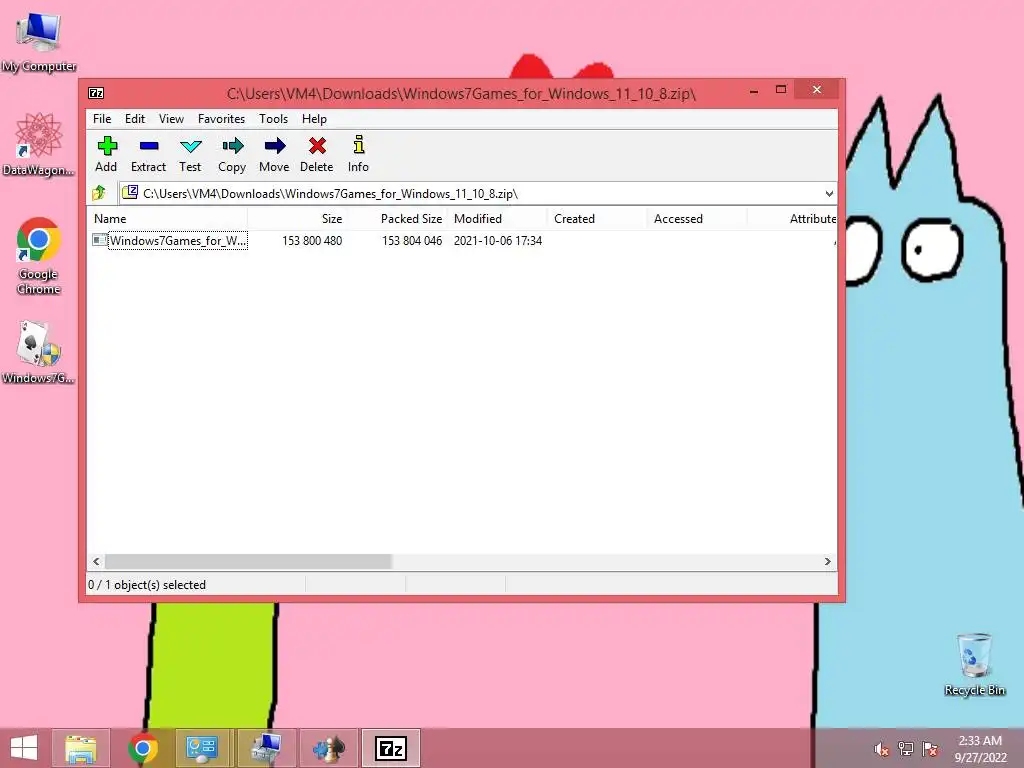Sort by Packed Size column header
1024x768 pixels.
click(397, 219)
